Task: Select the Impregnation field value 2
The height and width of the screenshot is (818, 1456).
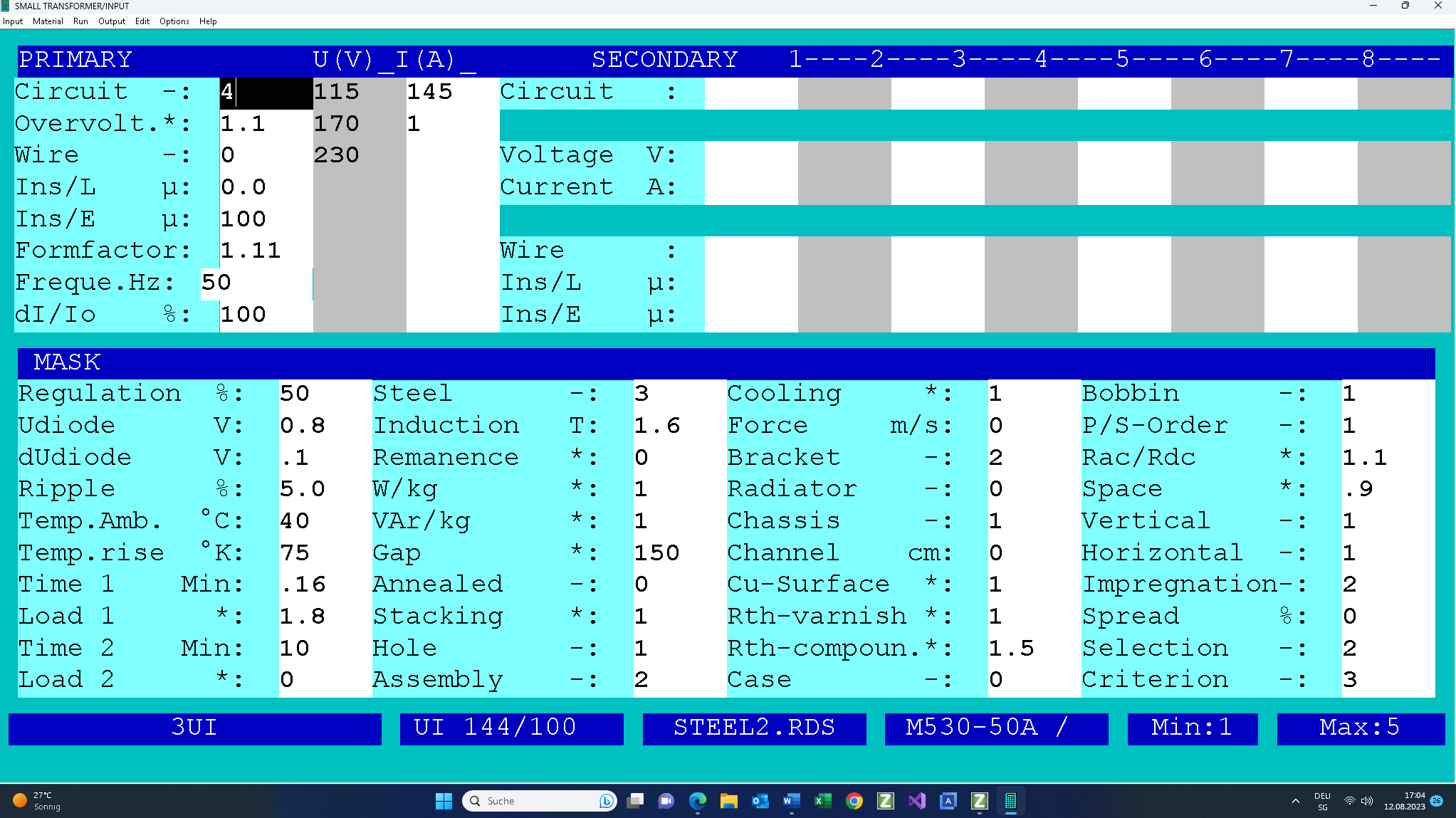Action: tap(1388, 586)
